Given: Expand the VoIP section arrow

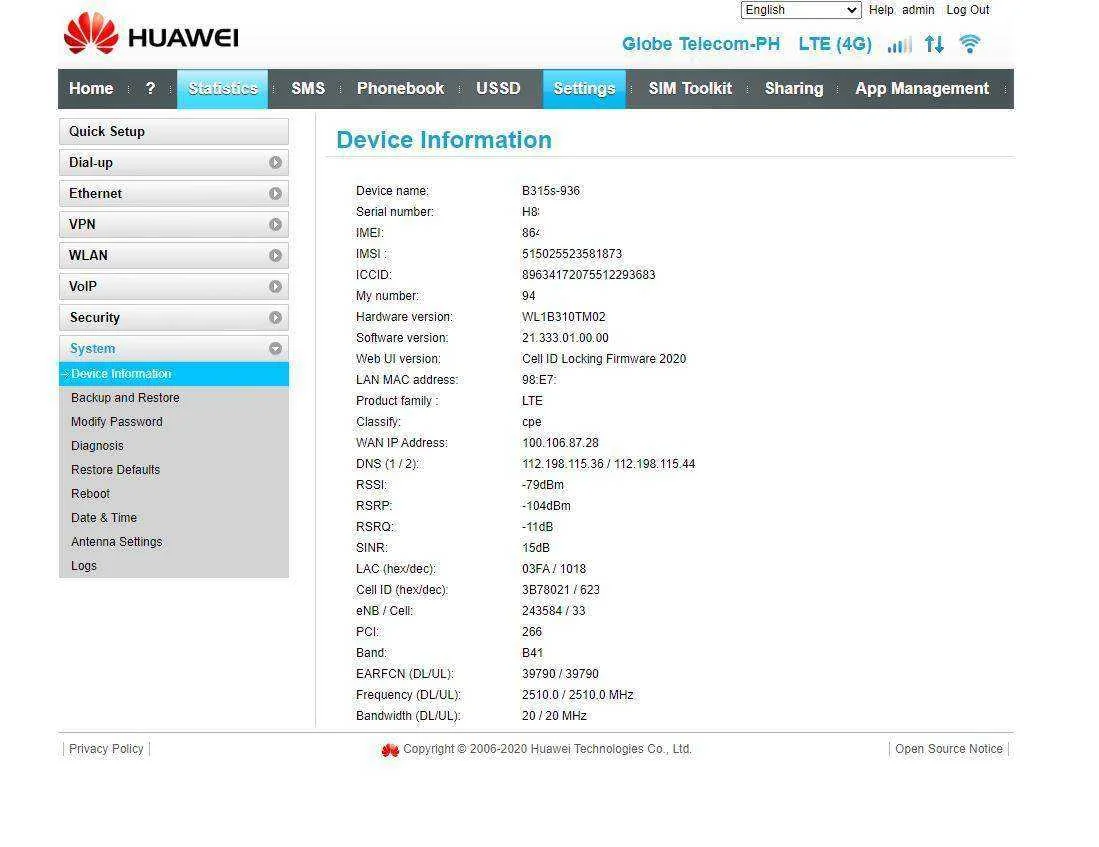Looking at the screenshot, I should (275, 287).
